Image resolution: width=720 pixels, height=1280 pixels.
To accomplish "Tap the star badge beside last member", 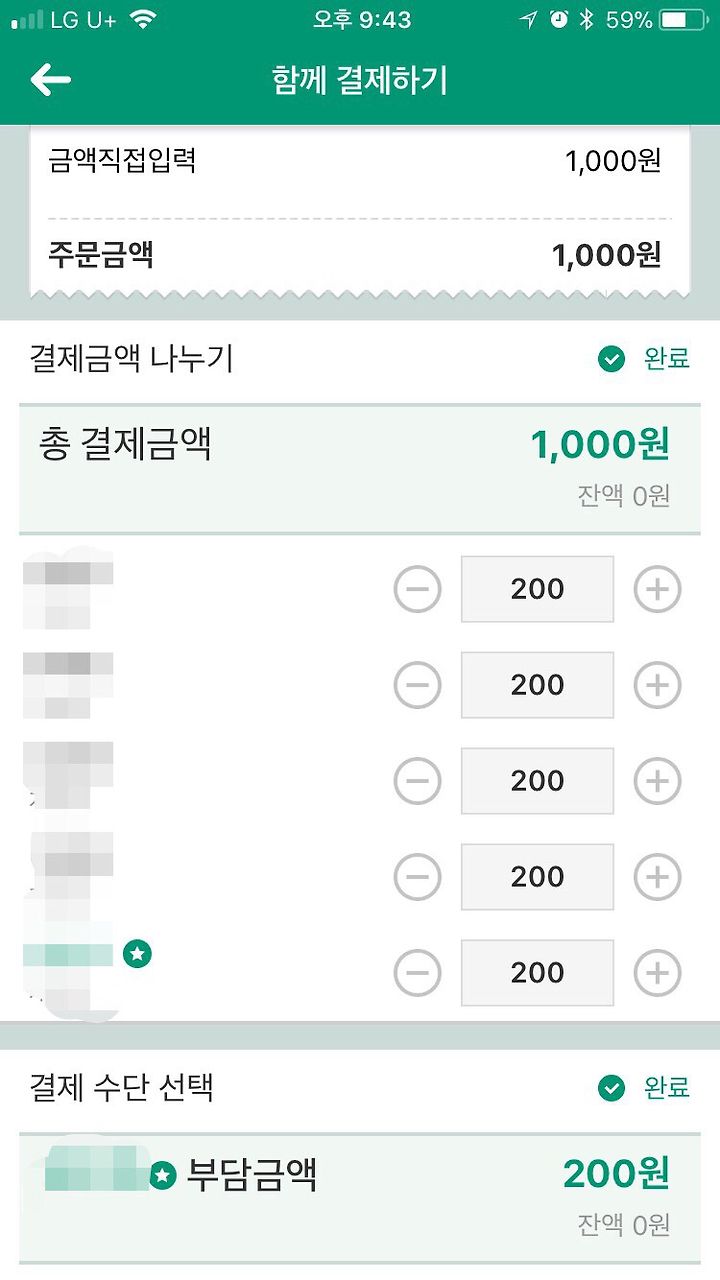I will pyautogui.click(x=137, y=955).
